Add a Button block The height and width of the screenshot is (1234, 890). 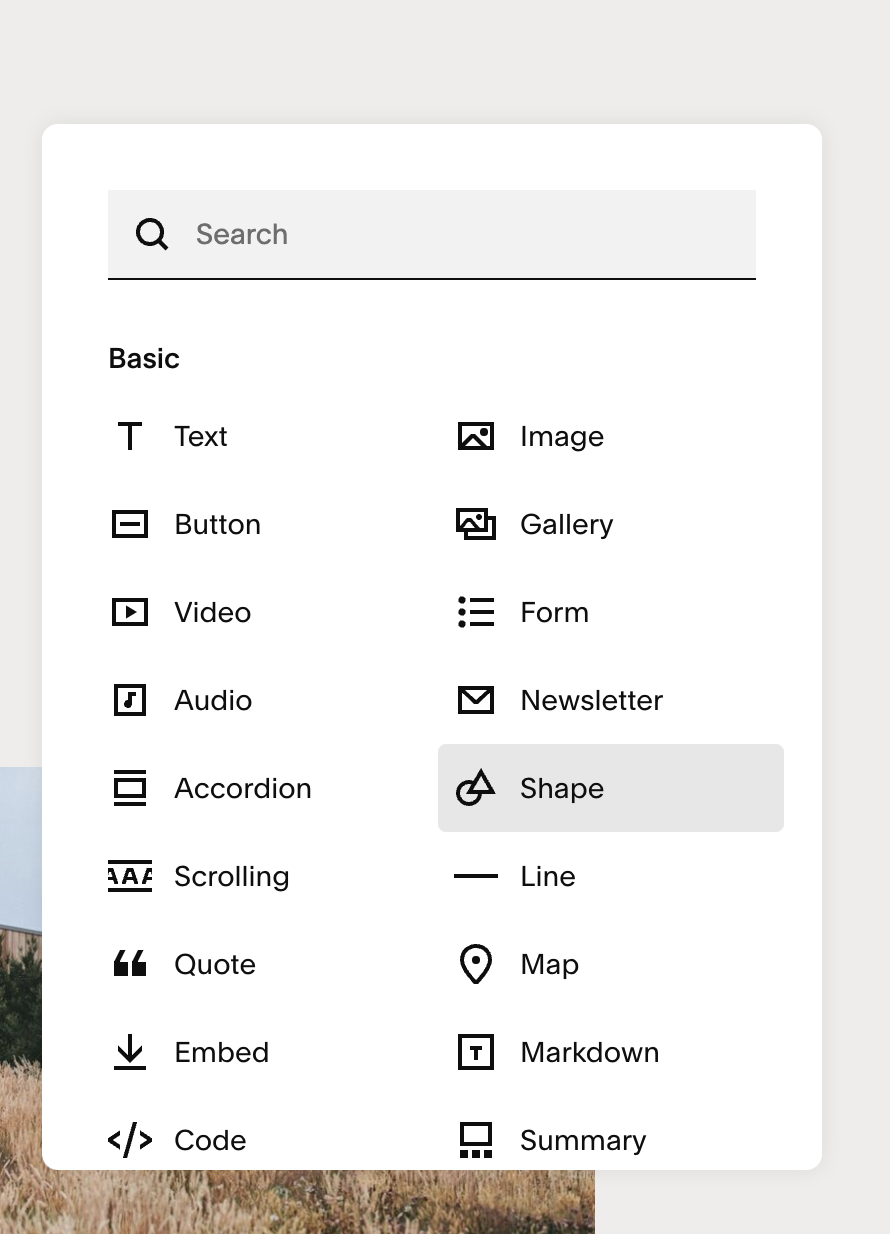(130, 524)
